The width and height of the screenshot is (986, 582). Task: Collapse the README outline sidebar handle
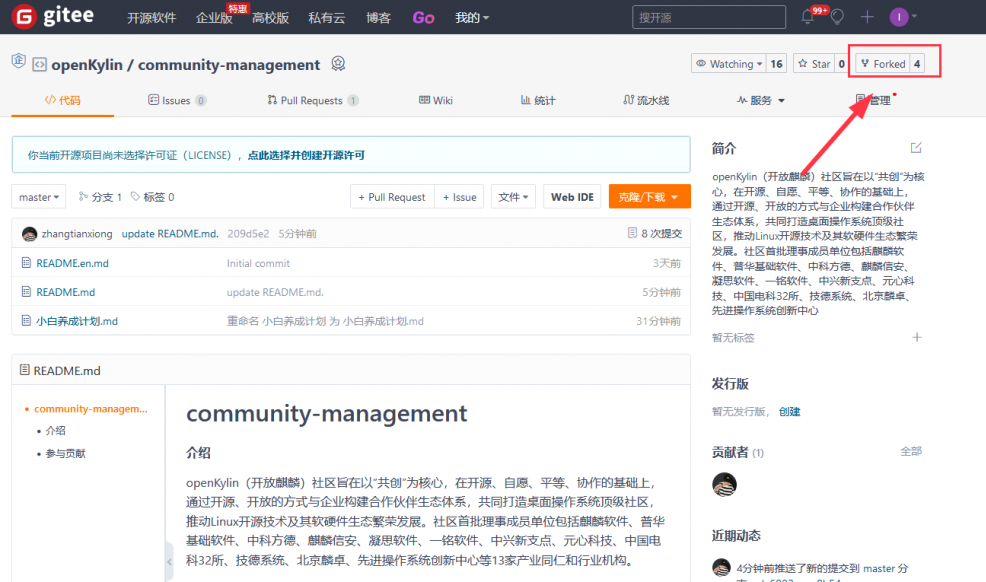point(169,561)
